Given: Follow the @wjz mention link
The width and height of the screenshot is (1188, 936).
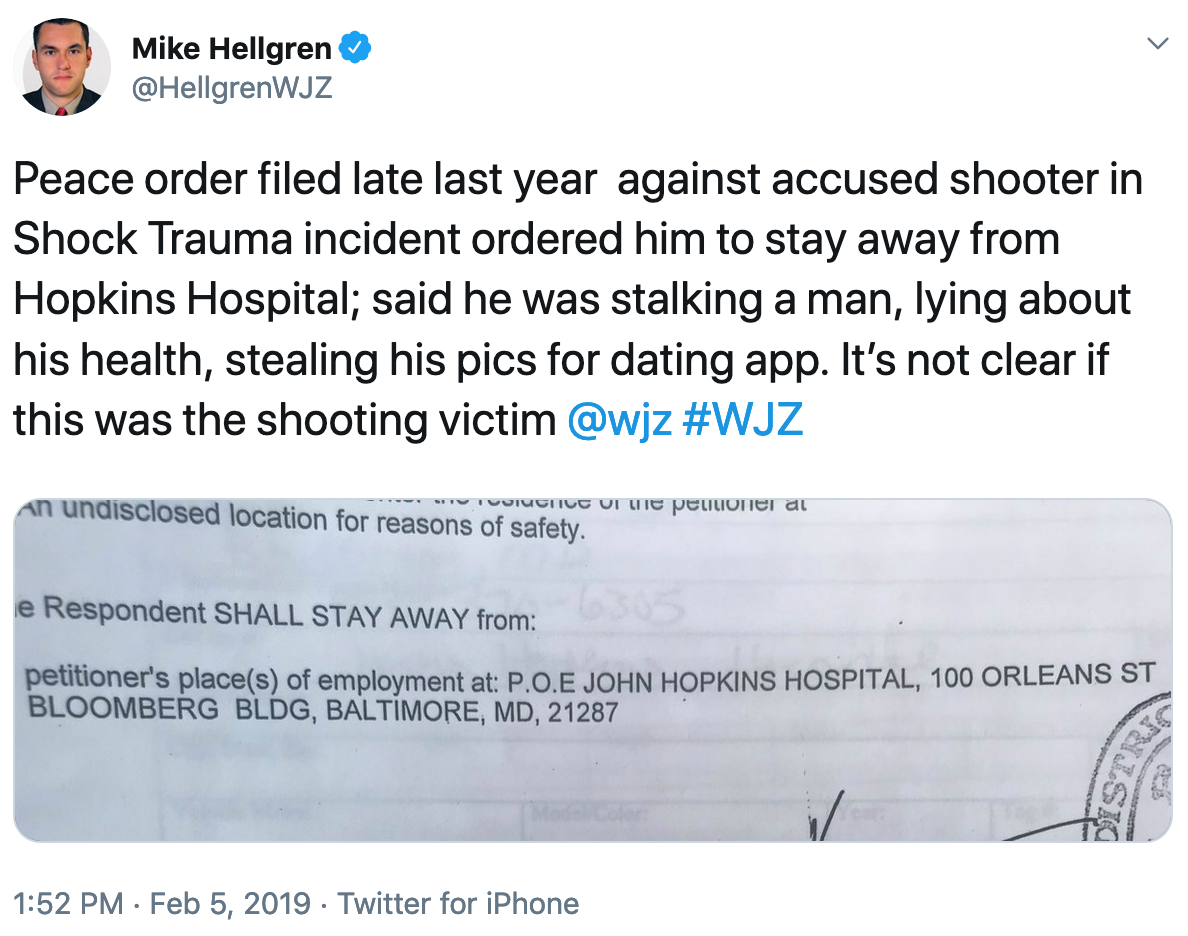Looking at the screenshot, I should 618,420.
